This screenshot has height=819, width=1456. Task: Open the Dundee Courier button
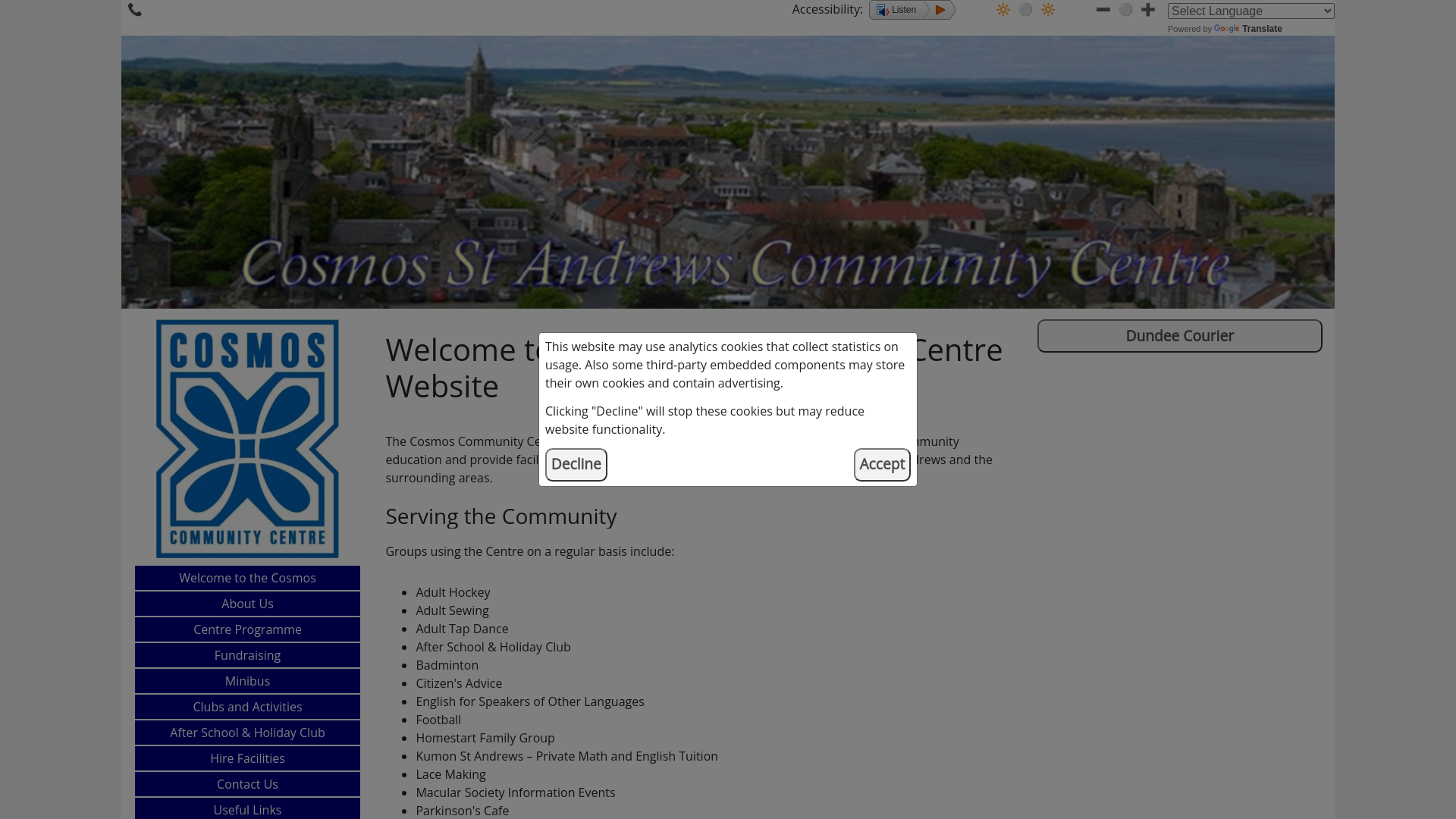[x=1180, y=336]
